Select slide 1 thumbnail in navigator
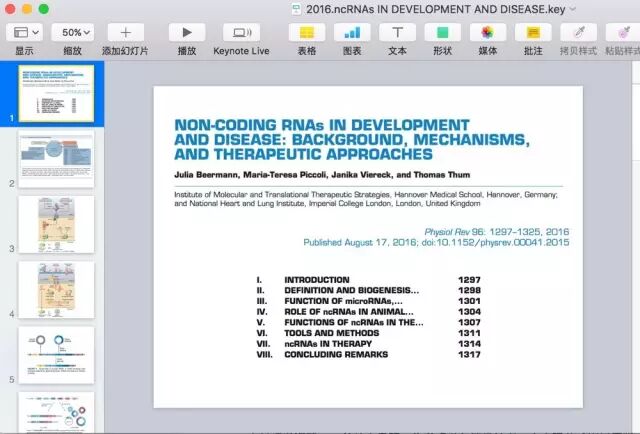The height and width of the screenshot is (434, 640). click(56, 93)
